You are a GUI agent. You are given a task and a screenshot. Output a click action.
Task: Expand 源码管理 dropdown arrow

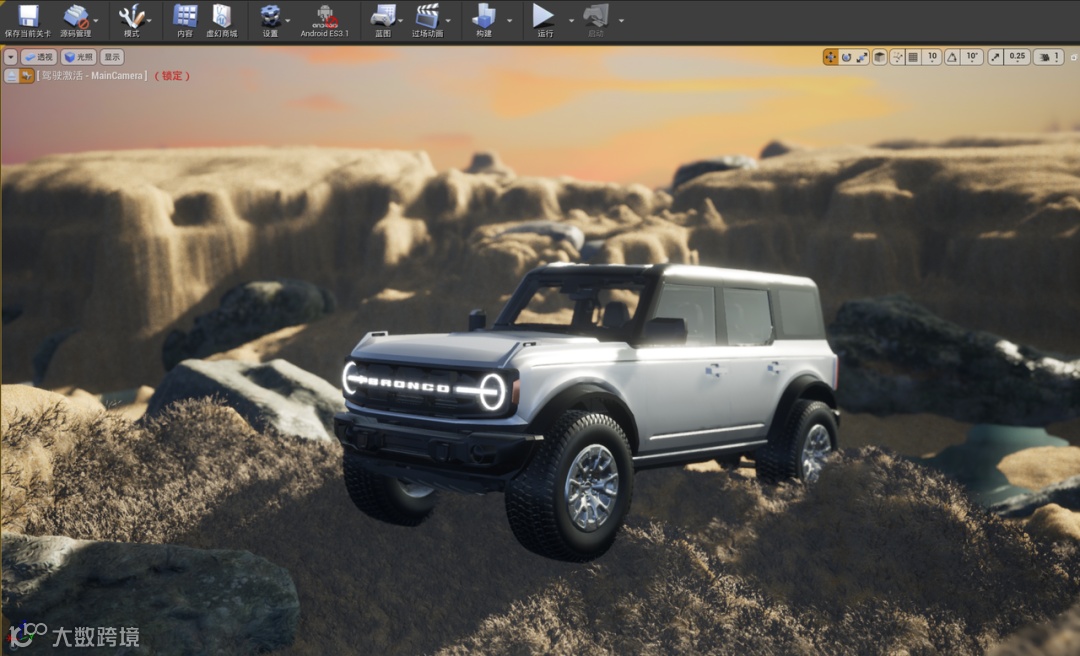click(96, 20)
